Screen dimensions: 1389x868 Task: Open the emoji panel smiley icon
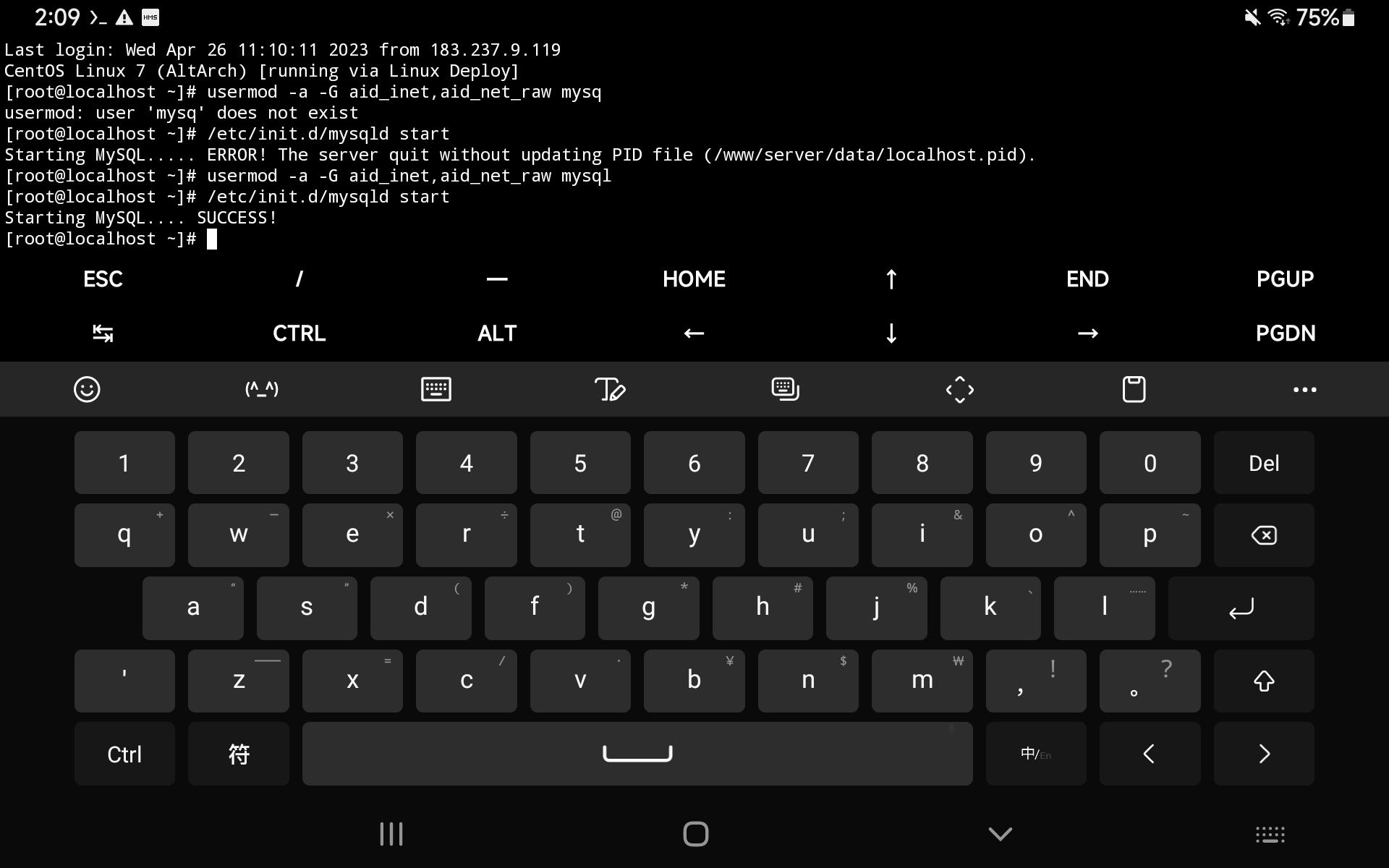(87, 390)
